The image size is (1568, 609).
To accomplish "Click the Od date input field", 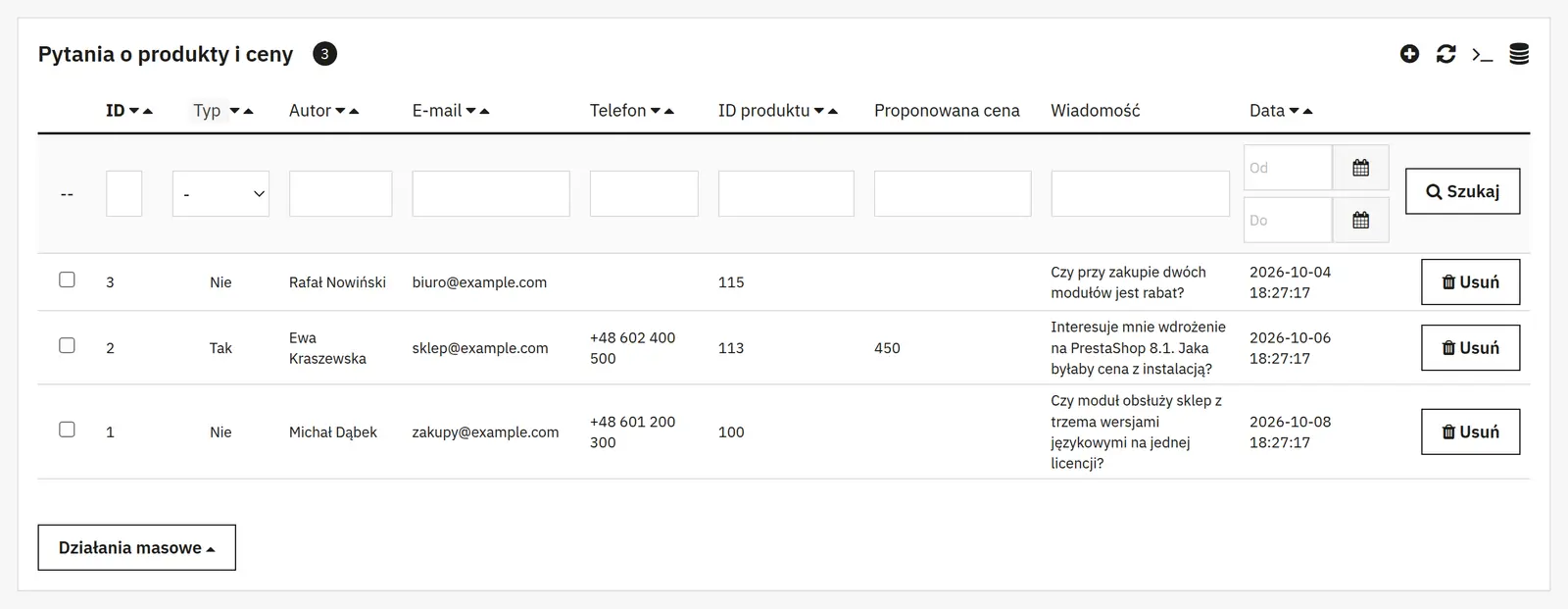I will point(1288,168).
